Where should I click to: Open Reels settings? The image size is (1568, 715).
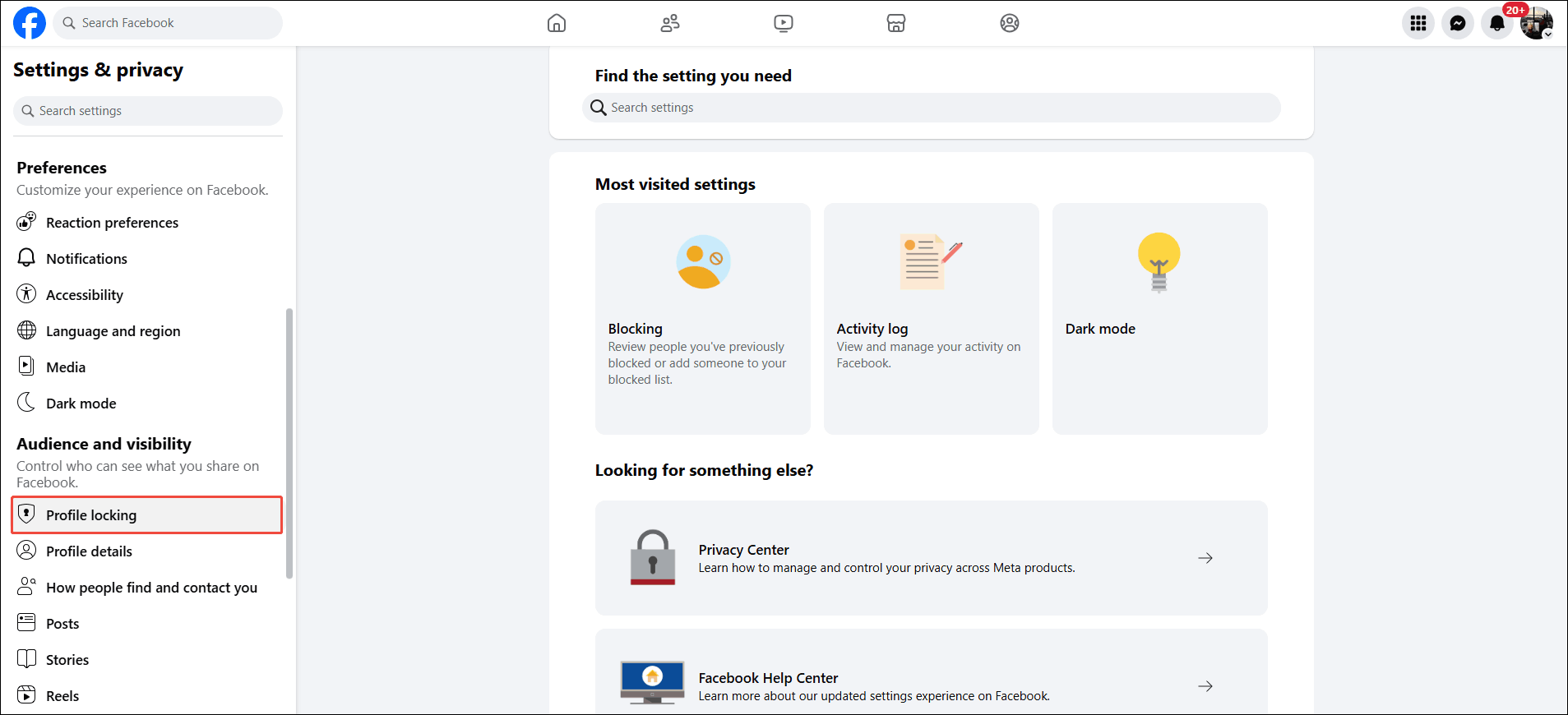click(148, 696)
